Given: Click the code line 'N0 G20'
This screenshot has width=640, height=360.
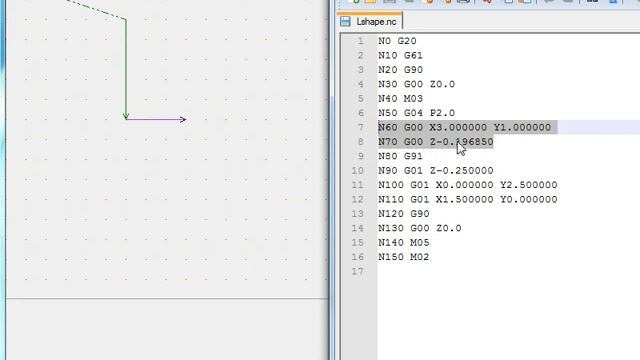Looking at the screenshot, I should (397, 41).
